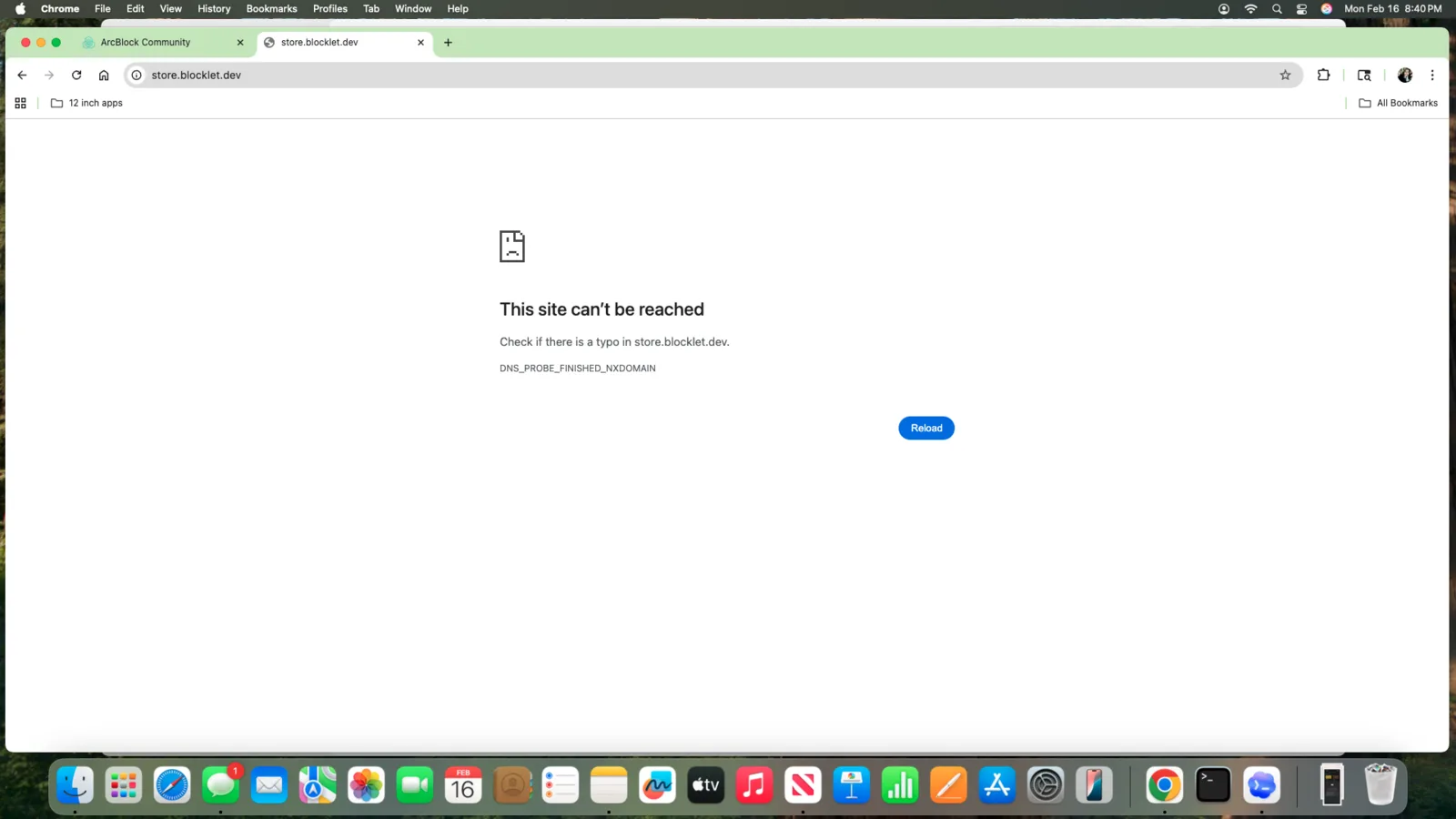
Task: Click the forward navigation arrow
Action: click(49, 76)
